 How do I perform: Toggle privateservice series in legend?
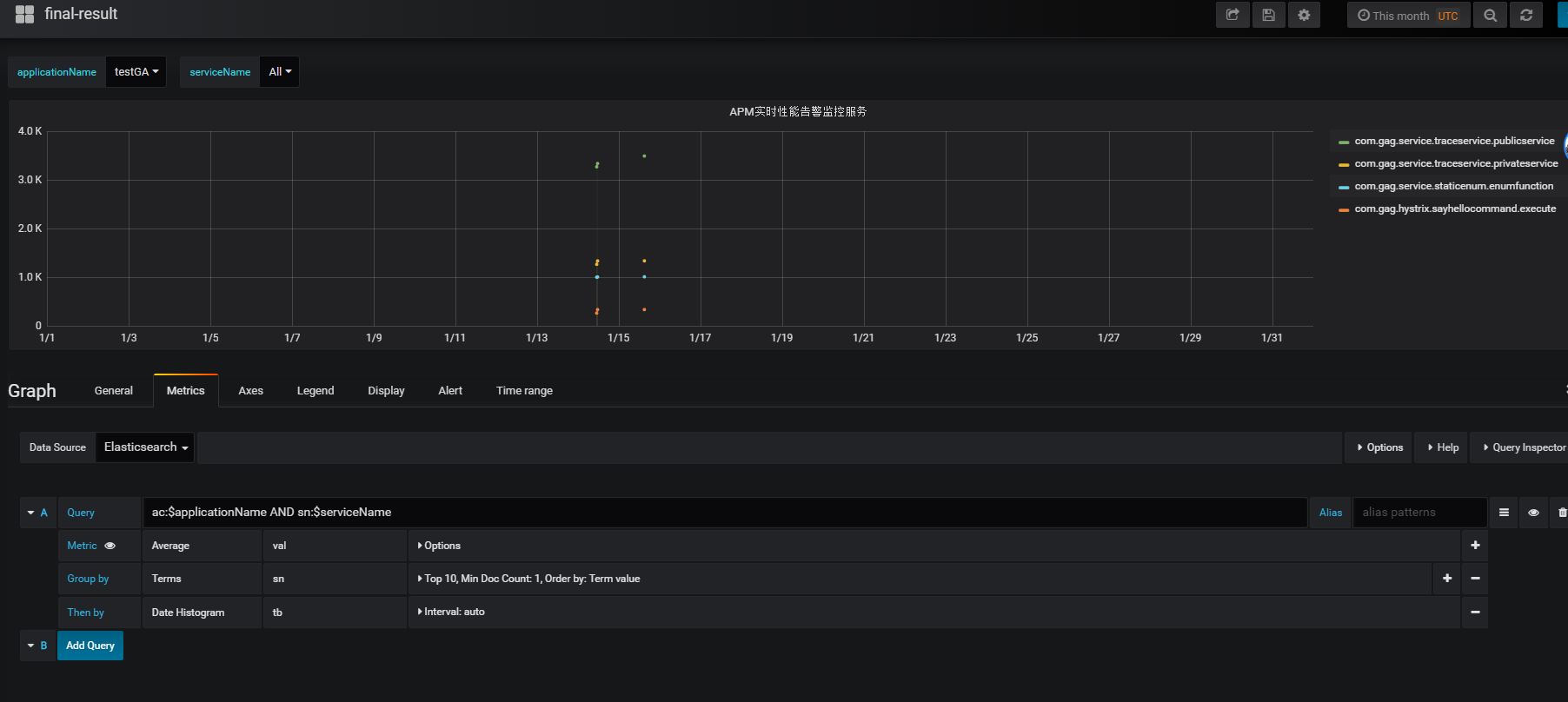coord(1456,163)
